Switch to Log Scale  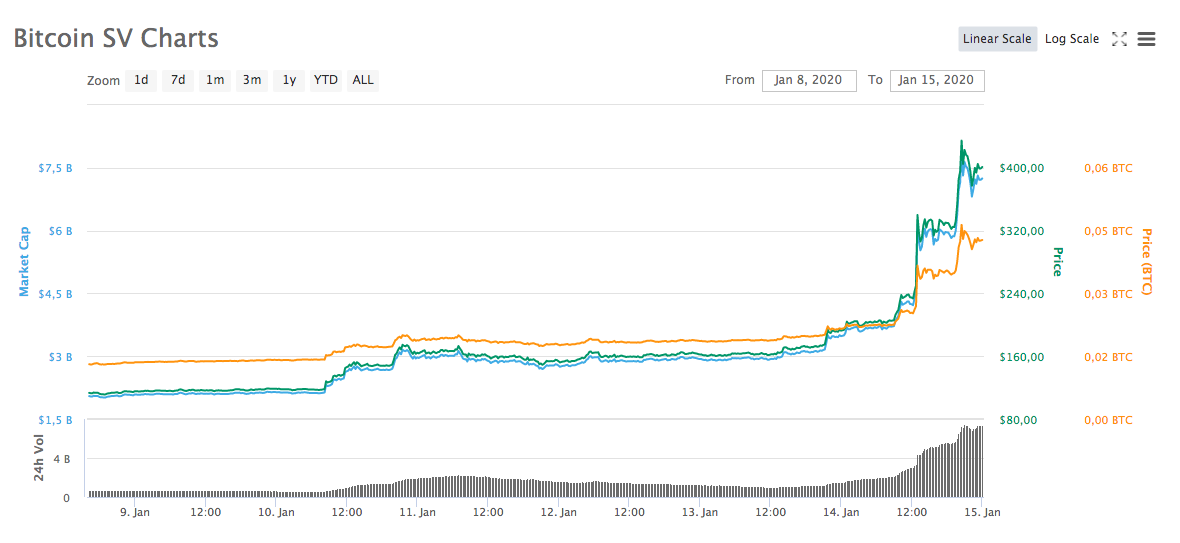click(1072, 39)
